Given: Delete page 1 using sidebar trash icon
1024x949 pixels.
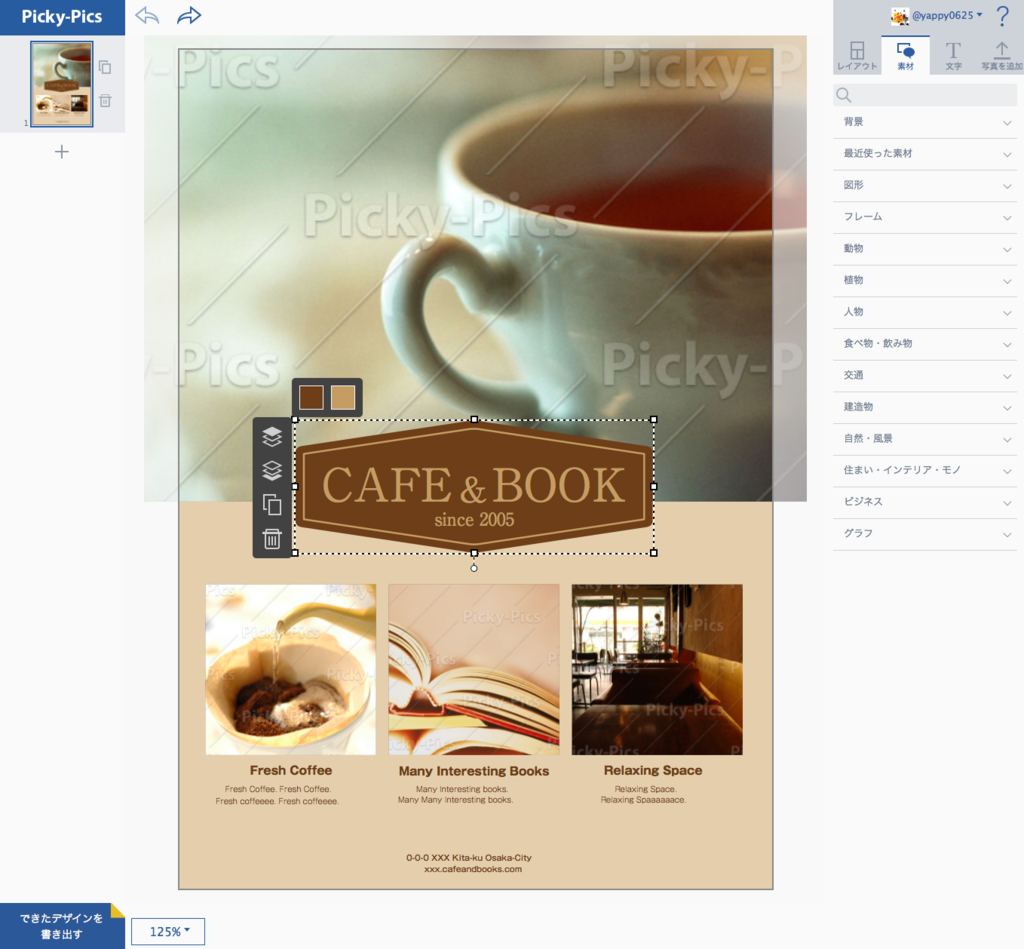Looking at the screenshot, I should [x=105, y=101].
